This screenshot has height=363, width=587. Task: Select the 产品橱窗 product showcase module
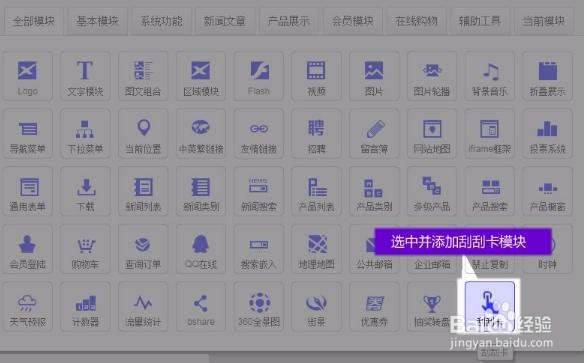coord(547,192)
